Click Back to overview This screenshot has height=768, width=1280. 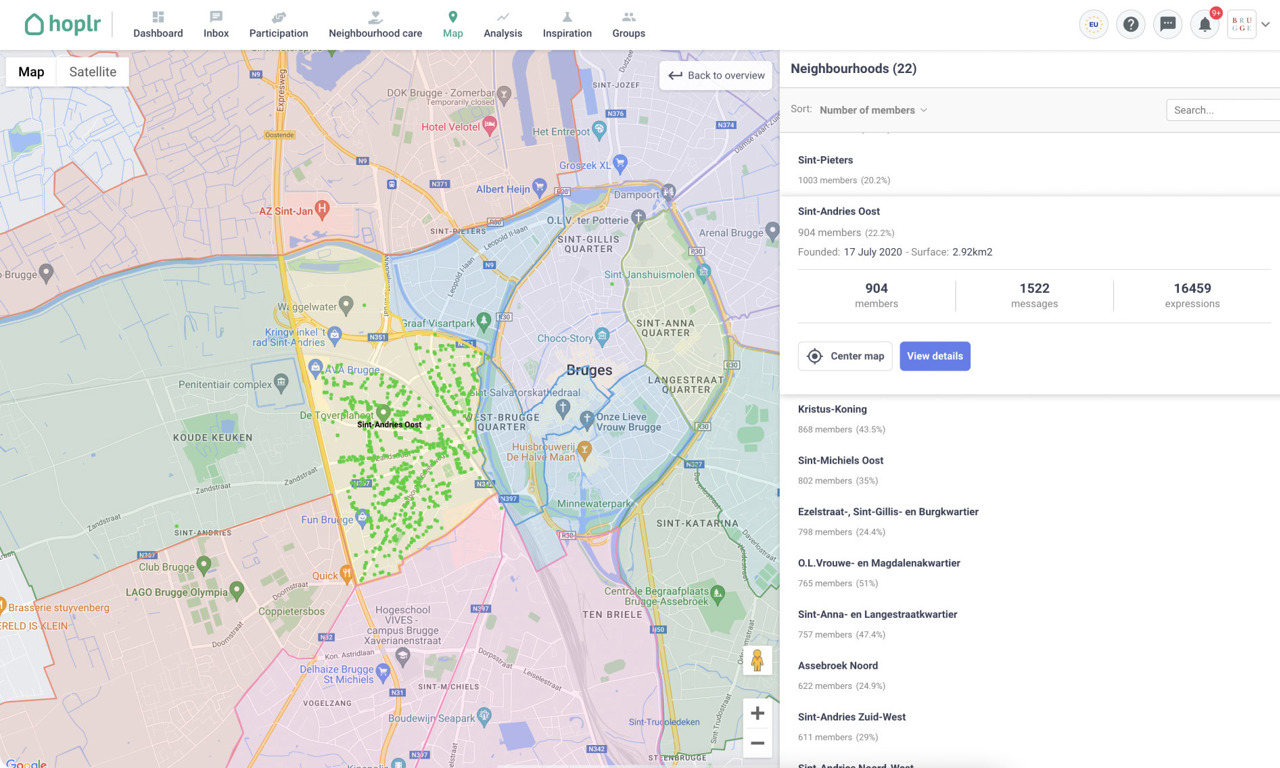[x=716, y=75]
